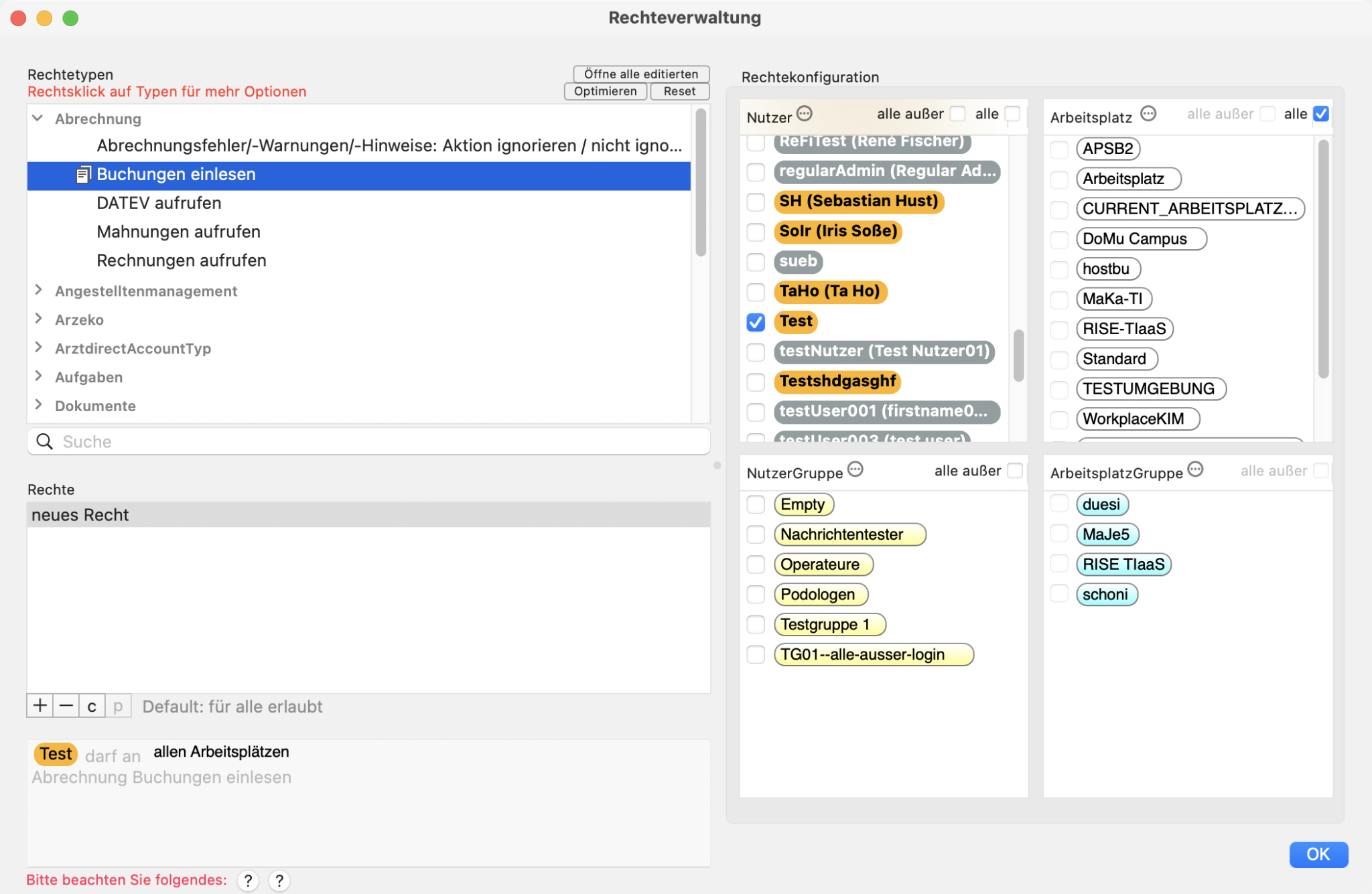Click the APSB2 workplace label
The image size is (1372, 894).
[x=1108, y=149]
